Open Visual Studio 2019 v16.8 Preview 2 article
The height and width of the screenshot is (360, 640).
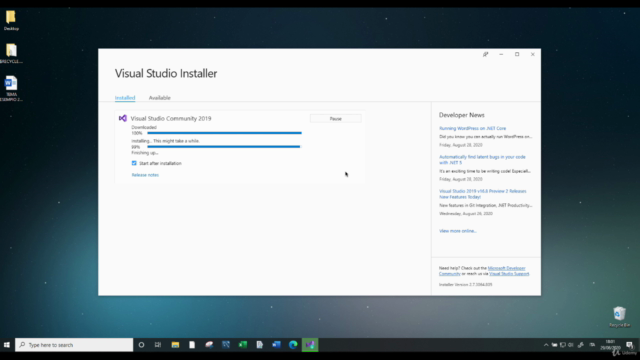pos(482,194)
